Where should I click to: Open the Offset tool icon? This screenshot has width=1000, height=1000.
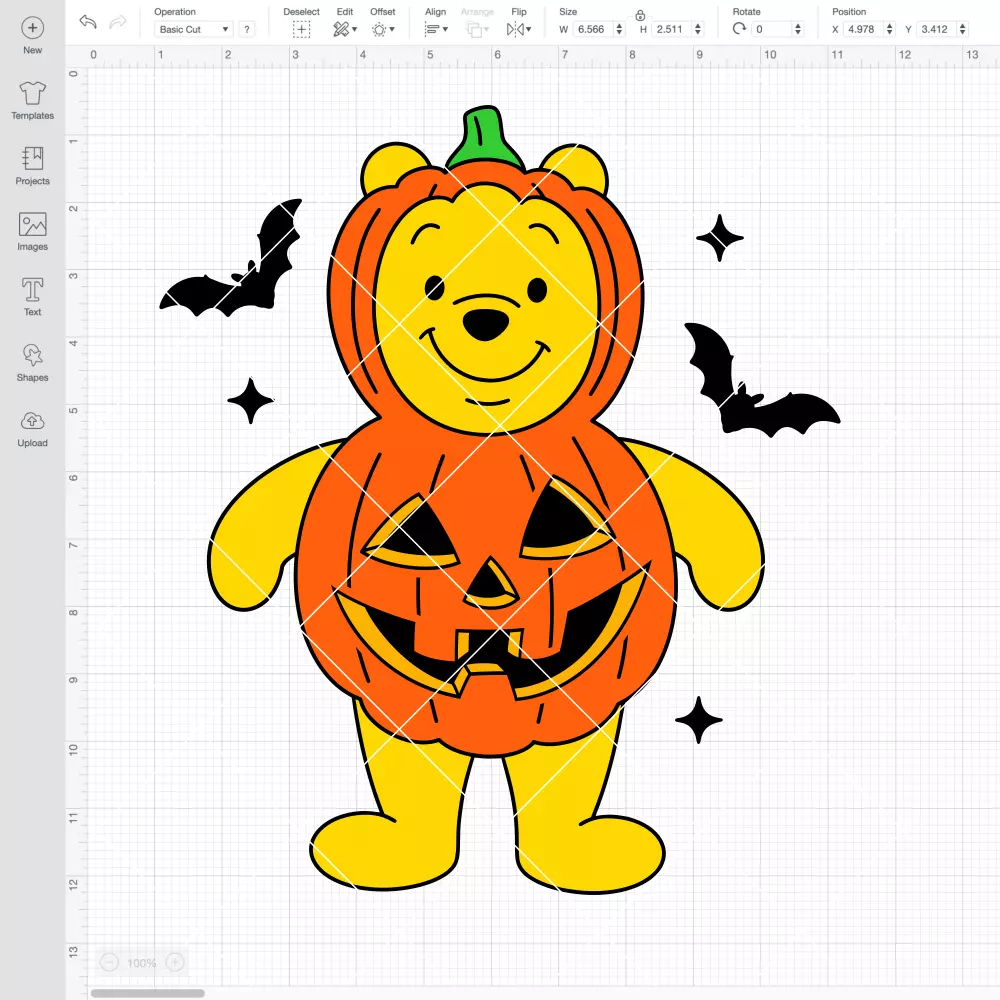coord(379,29)
